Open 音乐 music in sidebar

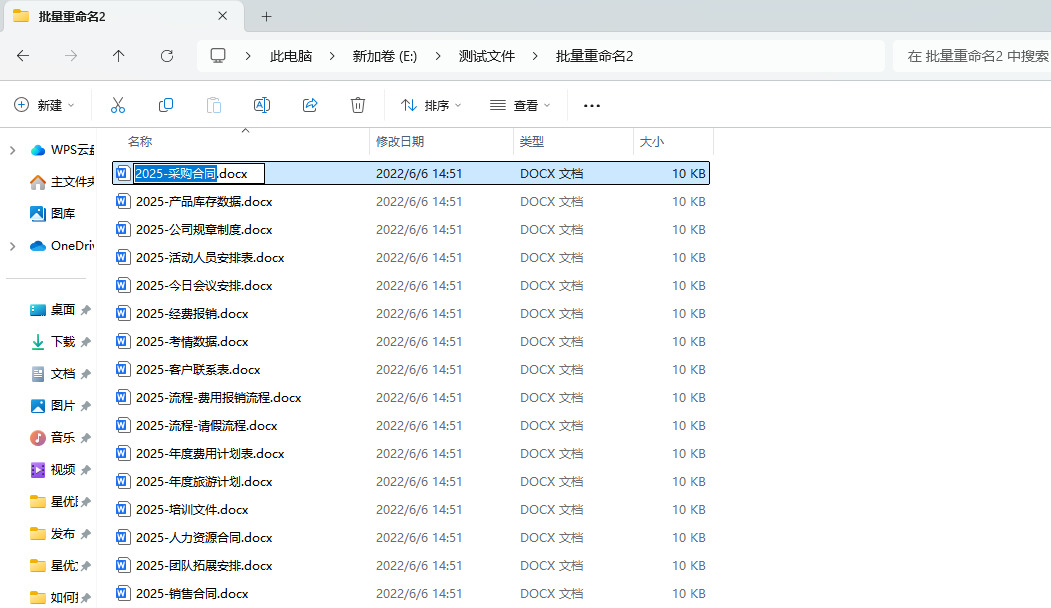(53, 438)
